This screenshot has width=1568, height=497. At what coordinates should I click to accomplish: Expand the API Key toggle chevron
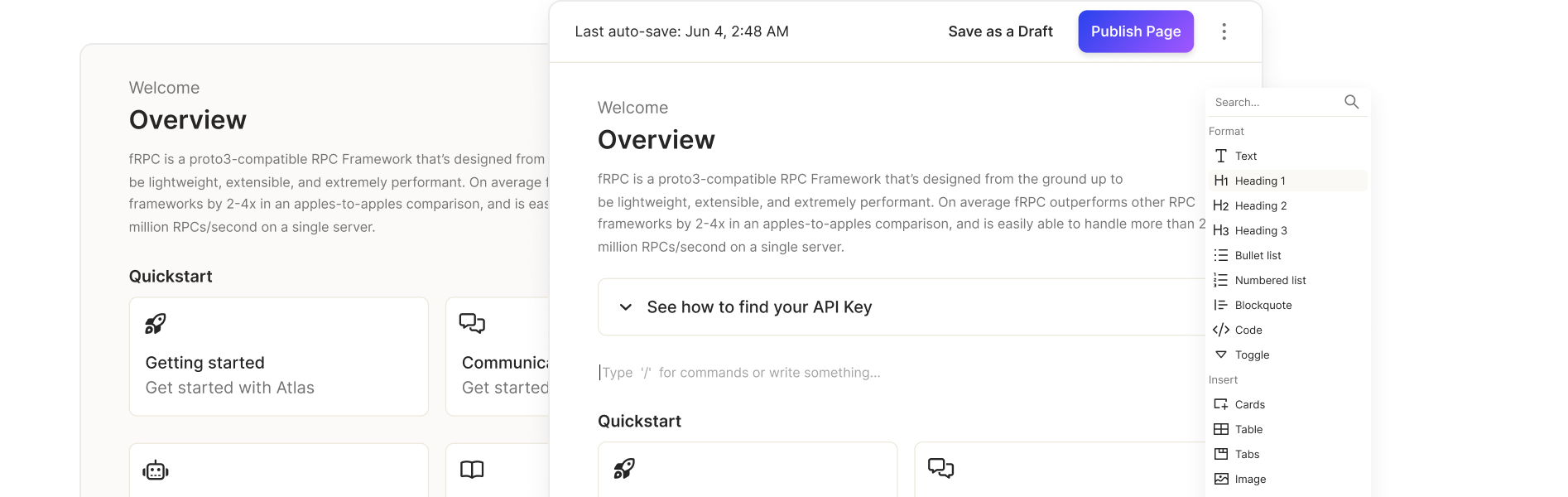pyautogui.click(x=626, y=307)
